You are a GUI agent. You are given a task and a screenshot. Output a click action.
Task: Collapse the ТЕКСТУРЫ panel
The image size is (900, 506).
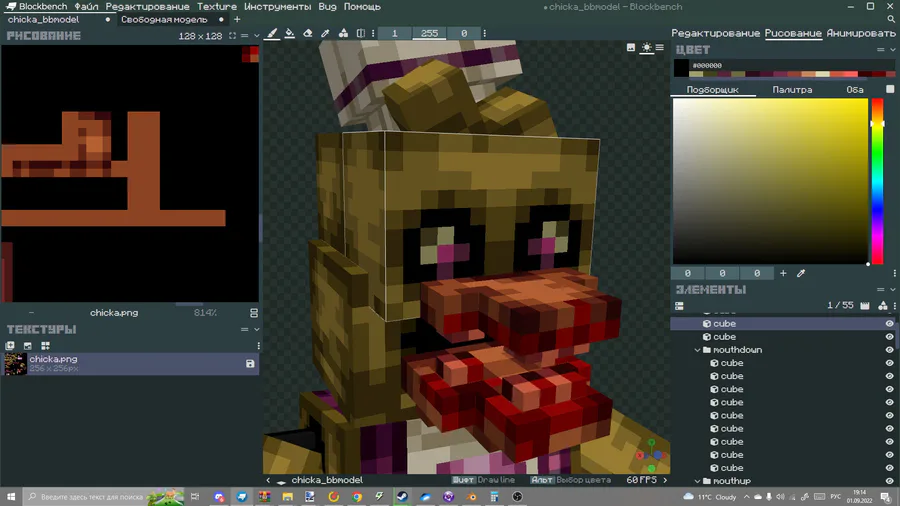pyautogui.click(x=257, y=329)
